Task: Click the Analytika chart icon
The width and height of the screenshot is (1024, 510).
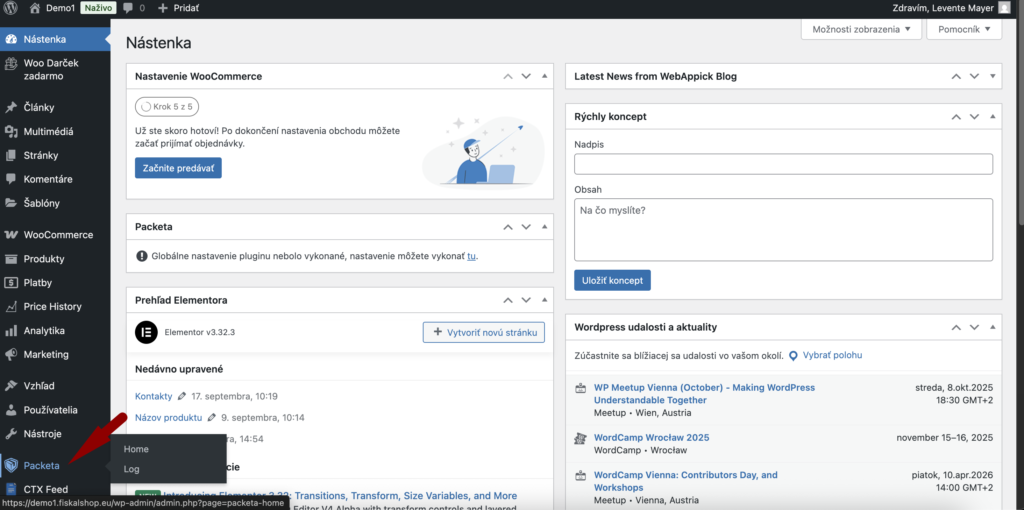Action: pyautogui.click(x=11, y=331)
